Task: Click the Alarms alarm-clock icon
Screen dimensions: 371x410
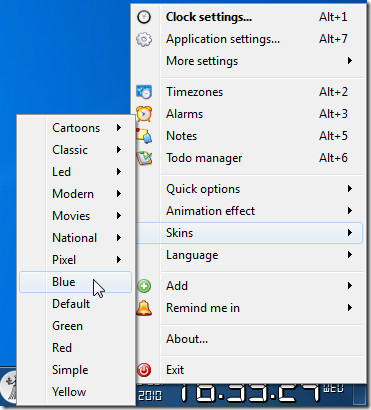Action: (x=144, y=114)
